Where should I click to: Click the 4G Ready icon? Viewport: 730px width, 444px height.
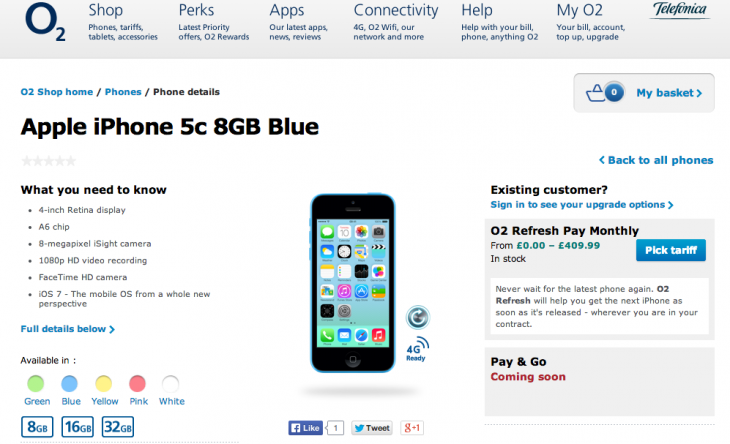click(417, 349)
